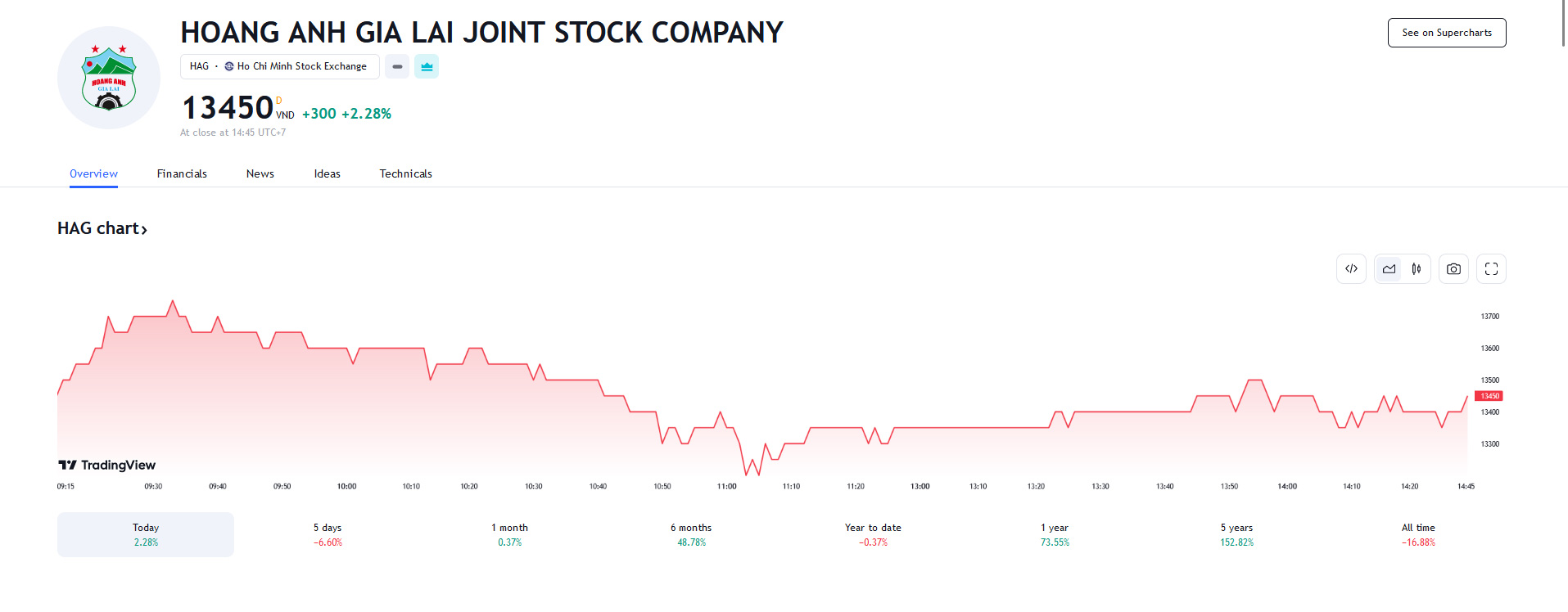Open the Financials tab
The width and height of the screenshot is (1568, 612).
coord(182,173)
